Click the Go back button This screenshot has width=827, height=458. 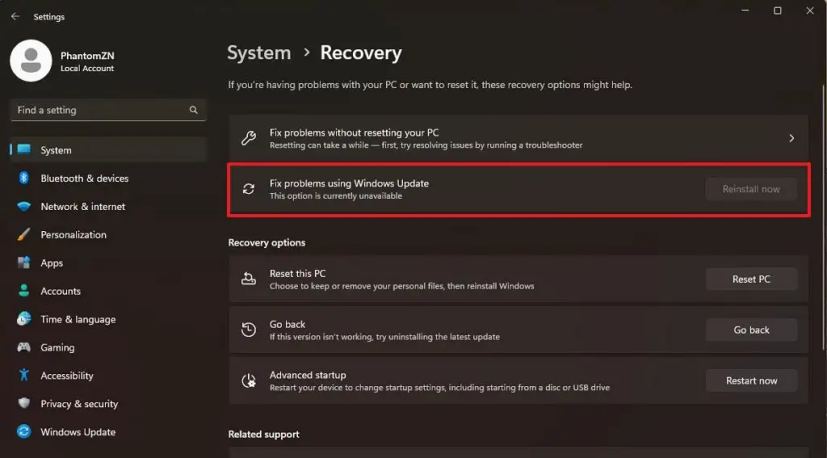click(x=751, y=330)
